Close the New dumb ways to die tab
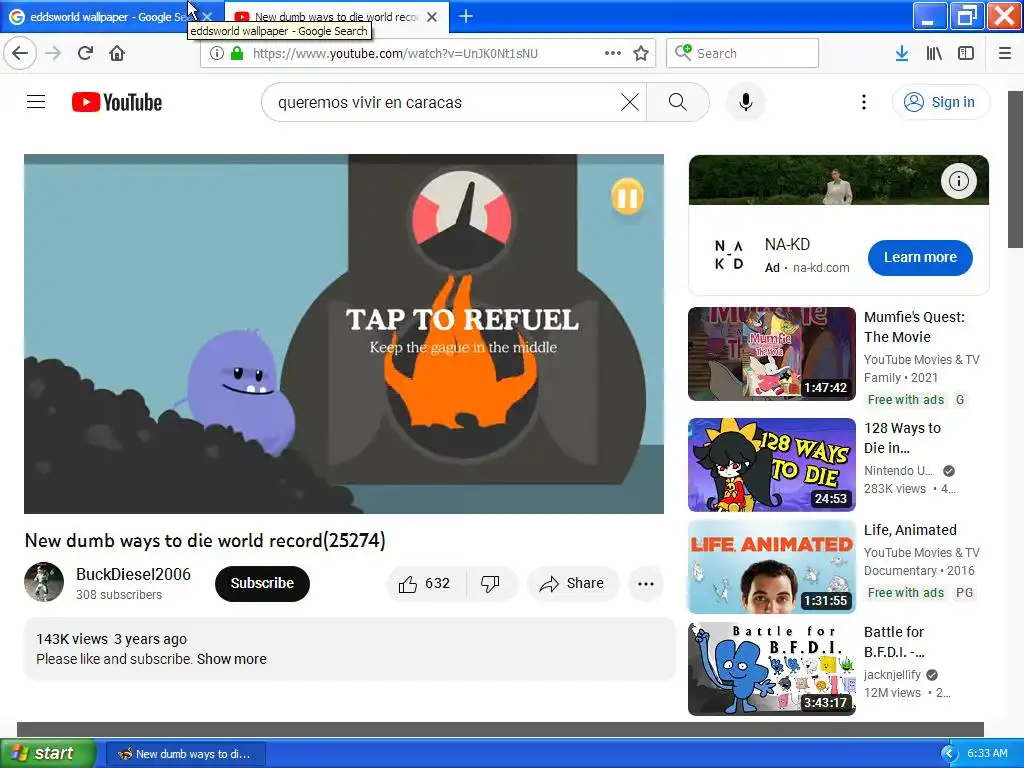This screenshot has width=1024, height=768. (x=432, y=17)
